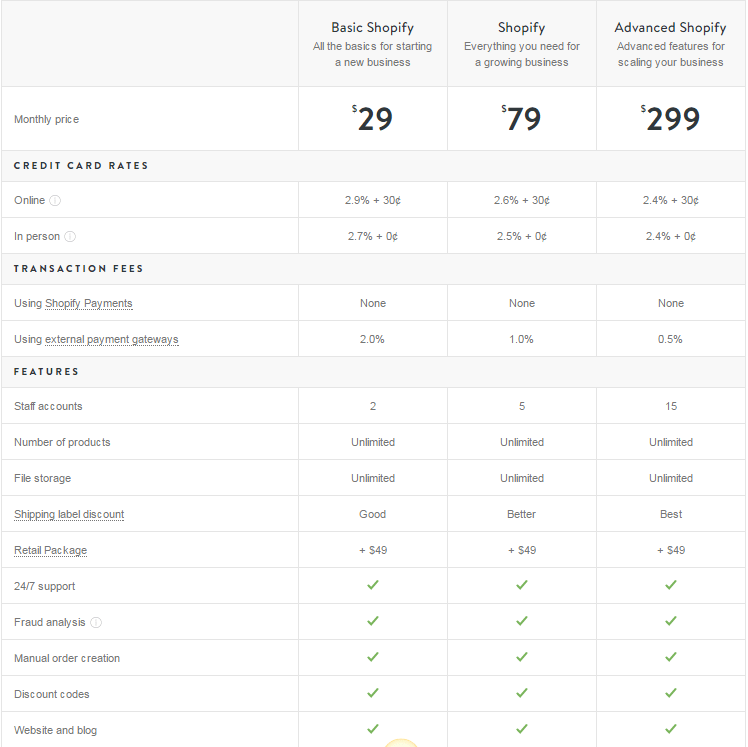Click Advanced Shopify Fraud analysis checkmark
The height and width of the screenshot is (747, 748).
coord(671,621)
